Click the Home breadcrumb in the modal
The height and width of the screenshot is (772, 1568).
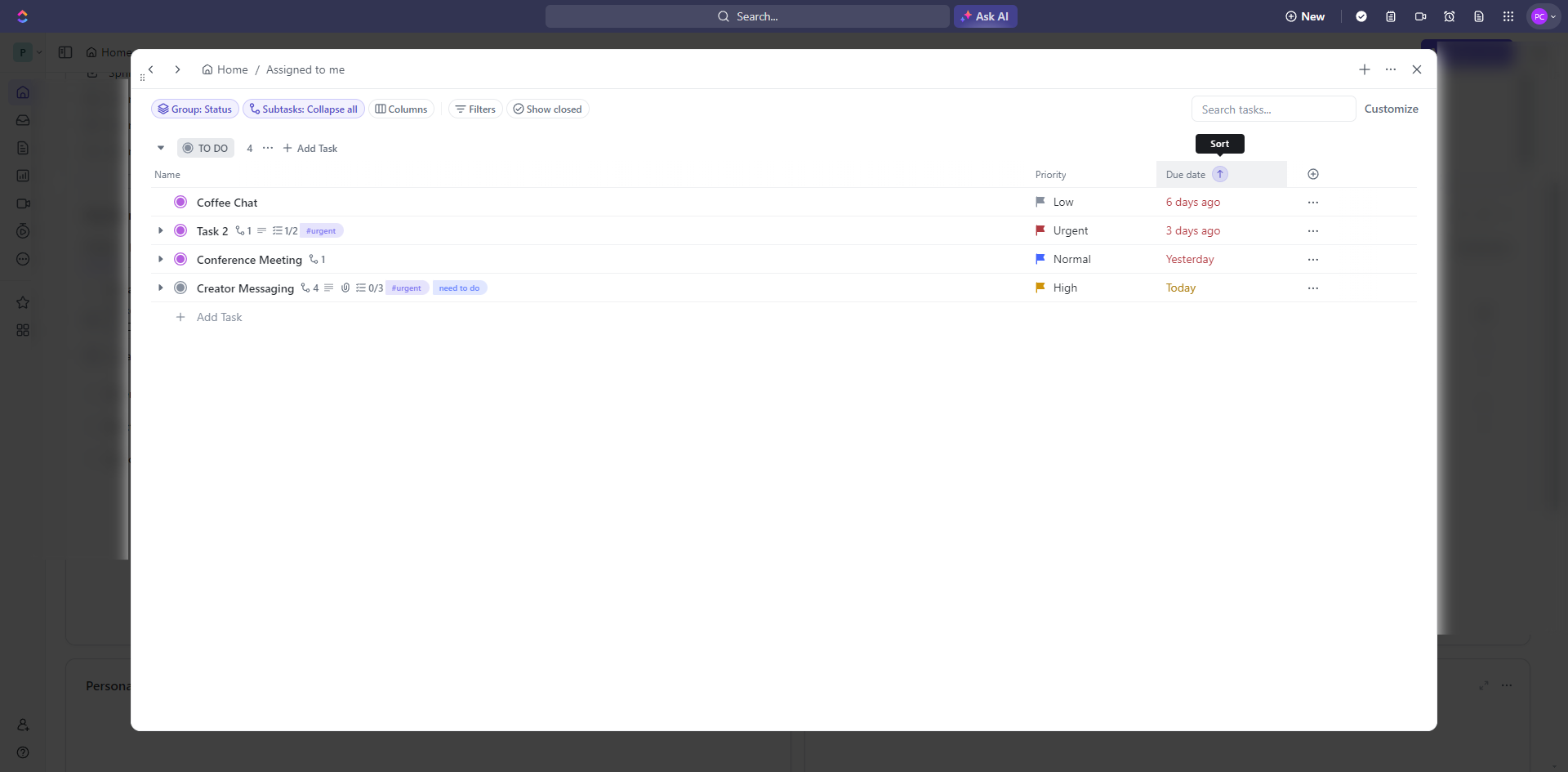225,69
